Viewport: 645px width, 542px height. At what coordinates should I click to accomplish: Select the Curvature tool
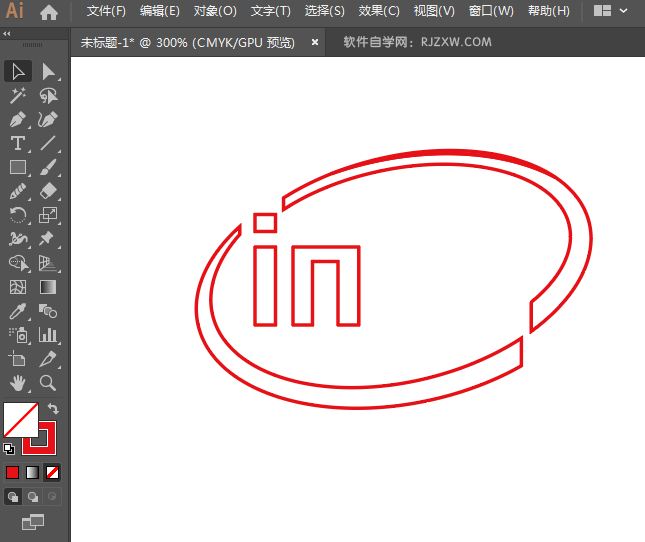pyautogui.click(x=48, y=119)
